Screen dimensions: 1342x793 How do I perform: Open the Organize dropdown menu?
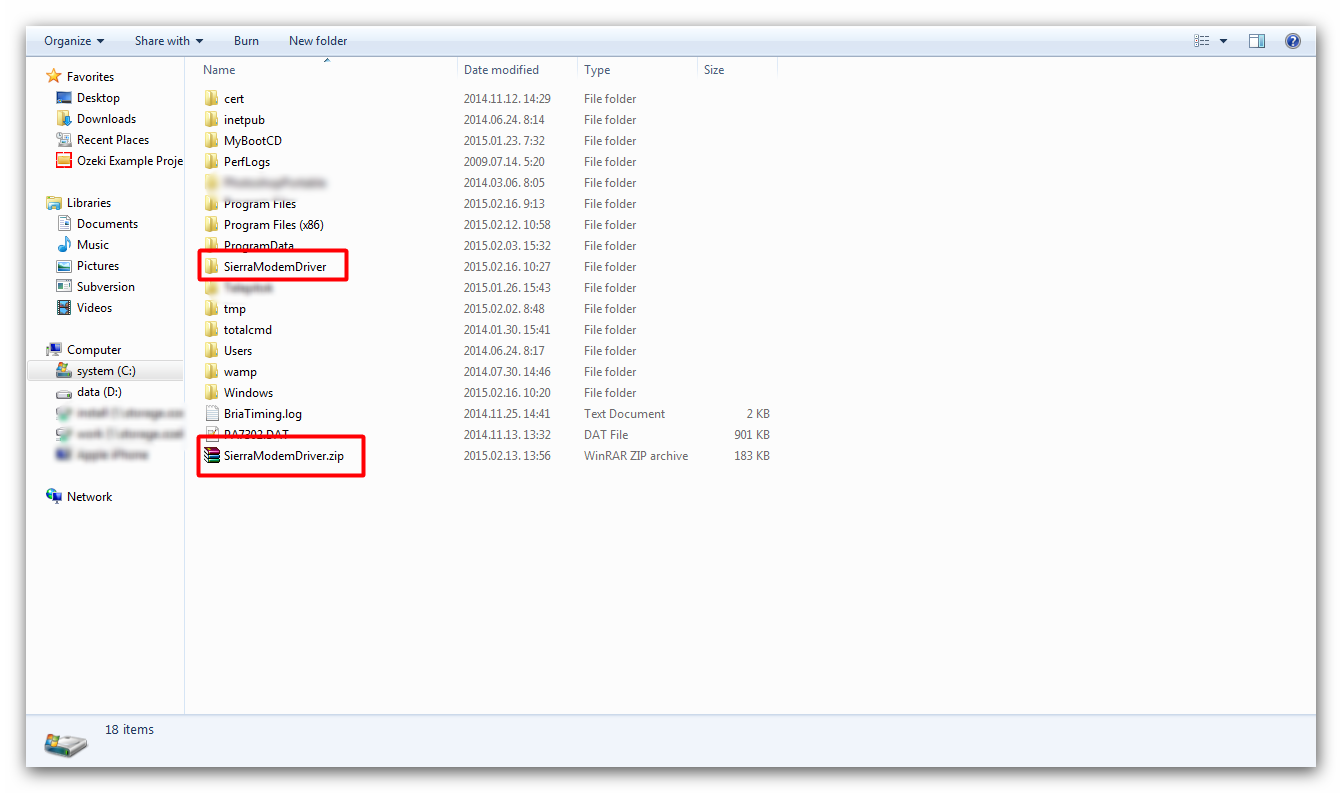pyautogui.click(x=73, y=40)
